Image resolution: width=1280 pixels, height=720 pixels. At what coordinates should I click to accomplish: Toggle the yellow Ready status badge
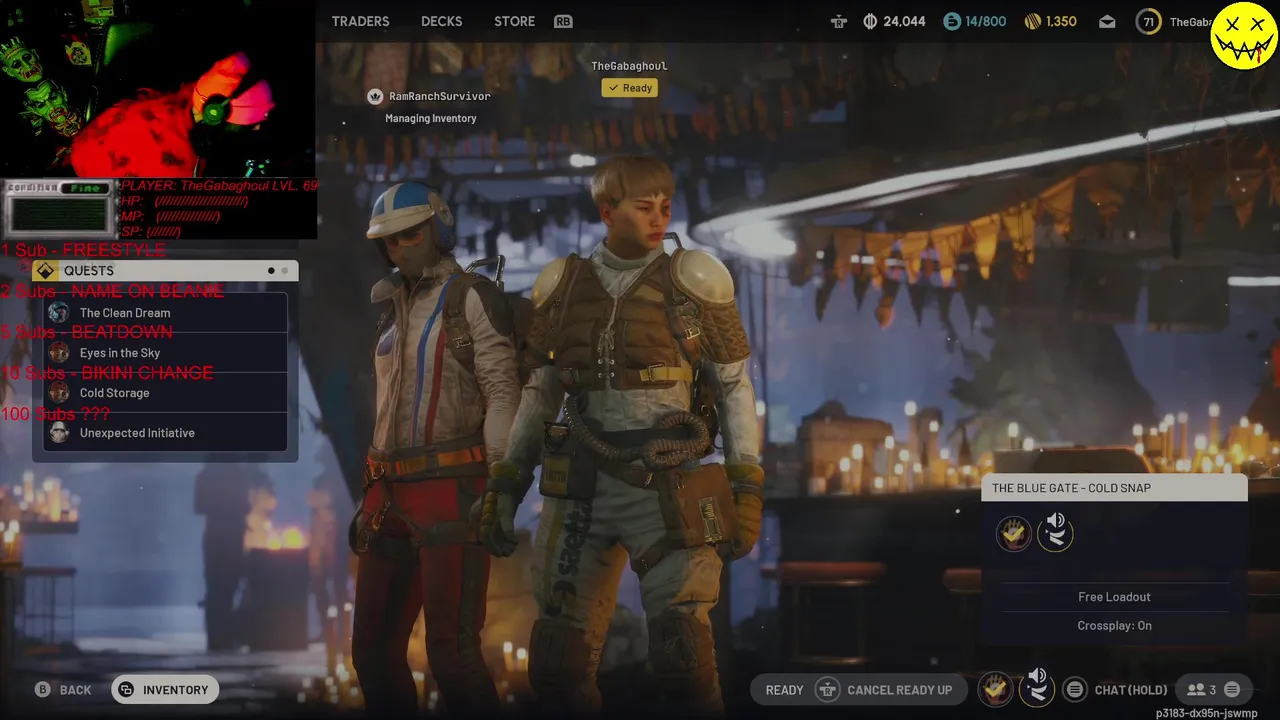click(x=629, y=88)
